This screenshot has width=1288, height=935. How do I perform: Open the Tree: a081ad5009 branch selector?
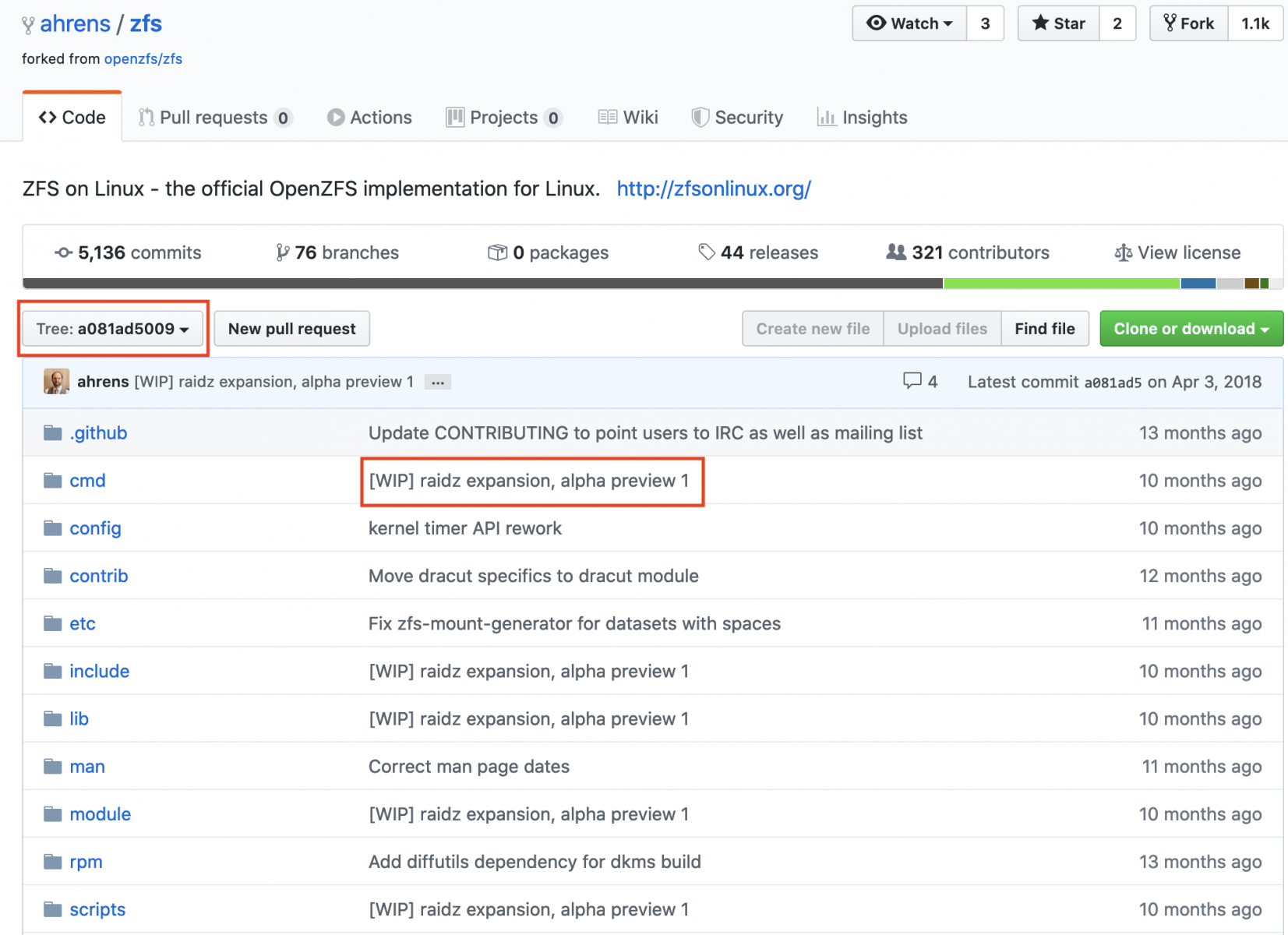coord(113,329)
